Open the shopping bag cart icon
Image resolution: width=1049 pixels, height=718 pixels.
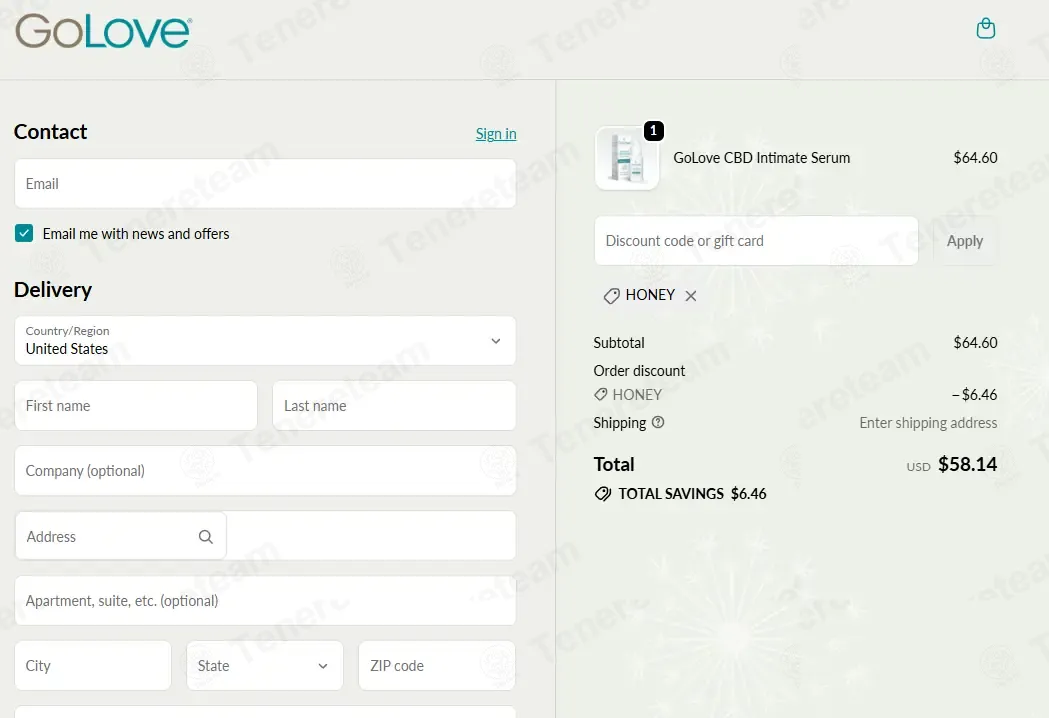click(x=985, y=29)
